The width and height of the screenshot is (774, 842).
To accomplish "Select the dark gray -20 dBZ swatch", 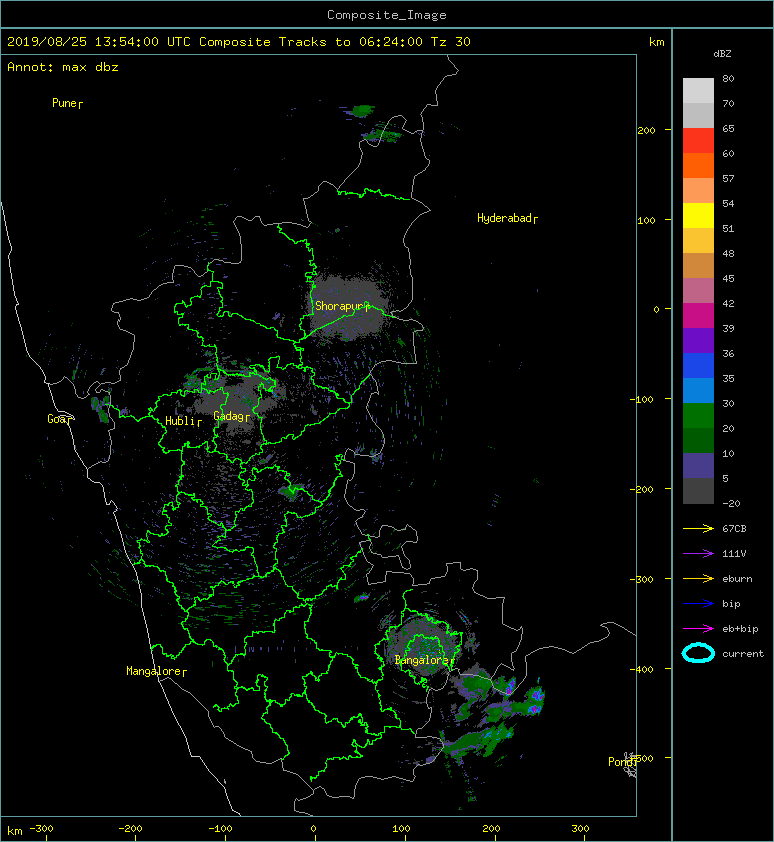I will [x=698, y=490].
